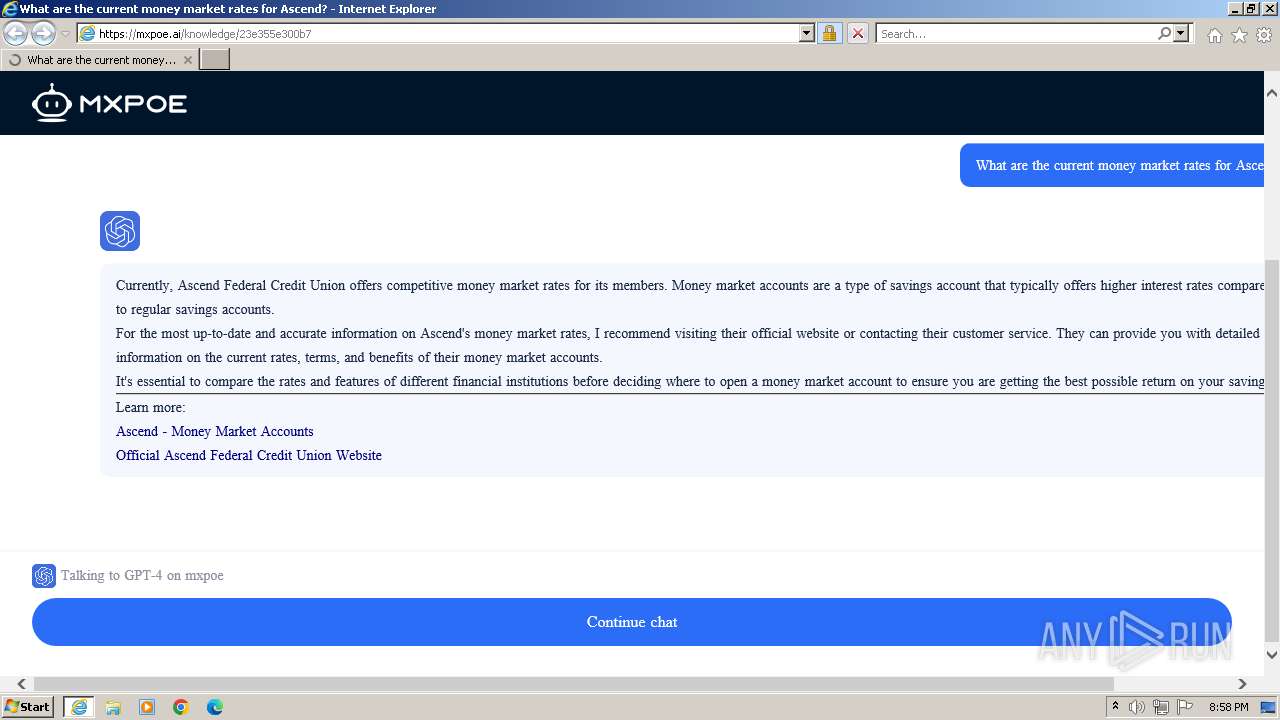
Task: Open the Home icon in Internet Explorer
Action: pos(1214,35)
